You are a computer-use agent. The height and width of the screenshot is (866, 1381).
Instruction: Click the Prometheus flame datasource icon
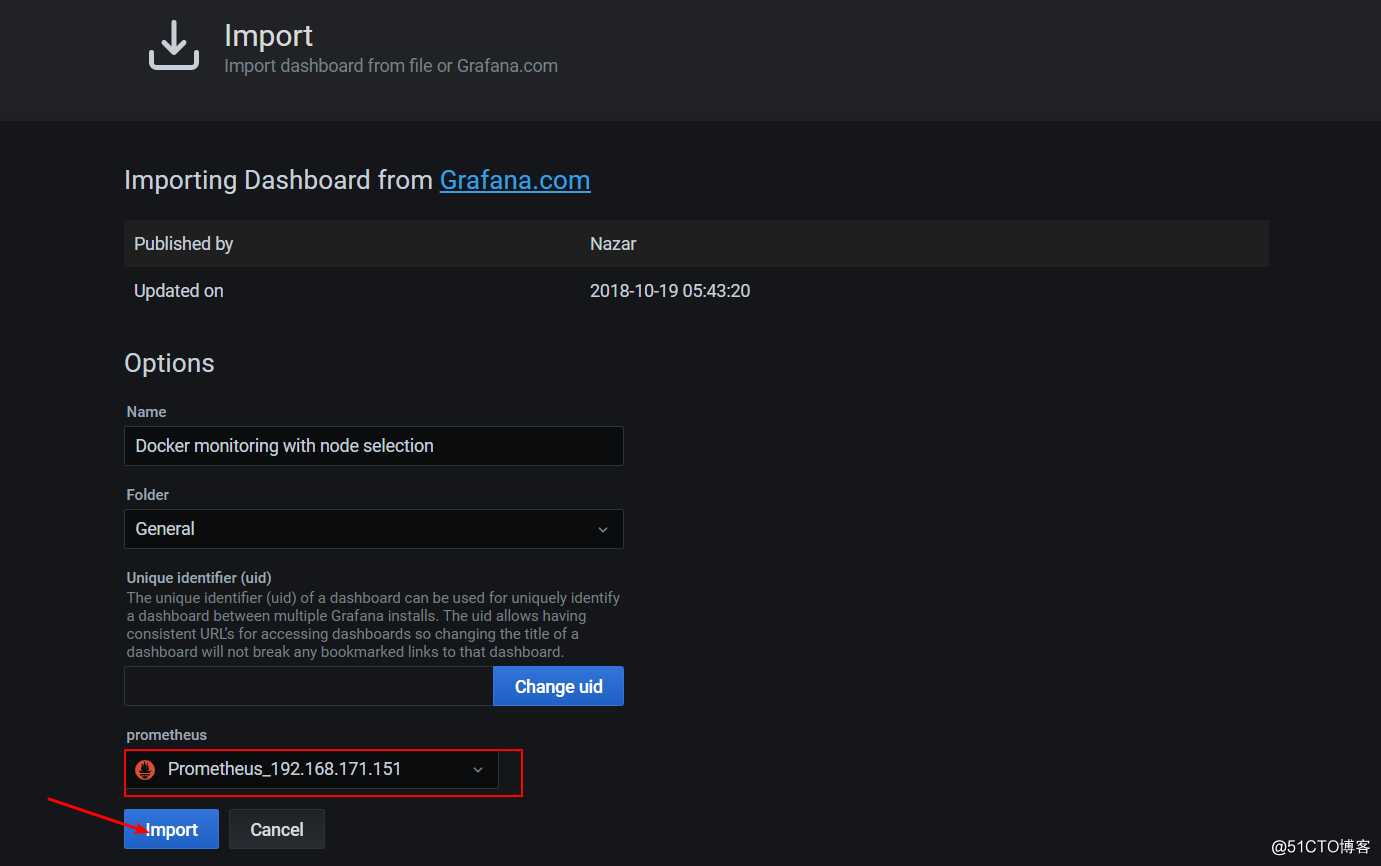click(x=145, y=769)
